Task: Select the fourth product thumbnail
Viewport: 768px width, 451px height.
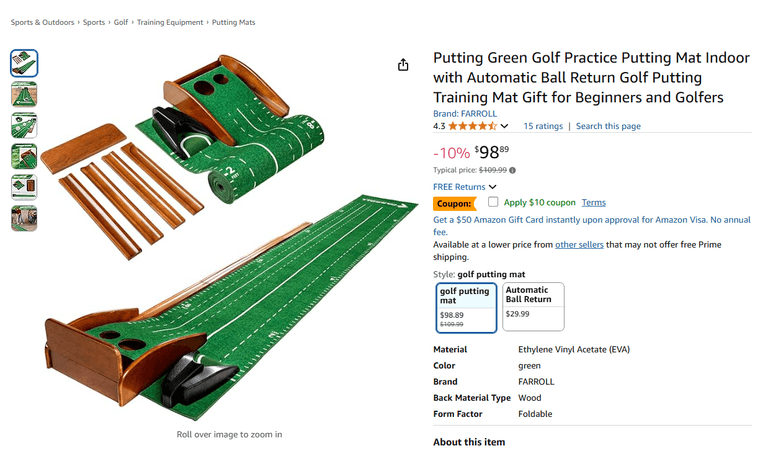Action: [24, 156]
